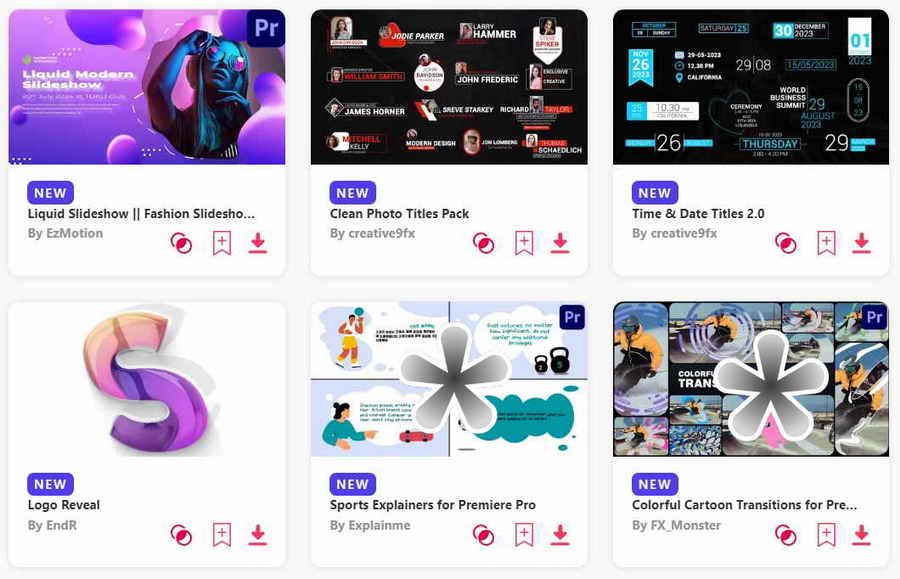The width and height of the screenshot is (900, 579).
Task: Open the Logo Reveal S preview thumbnail
Action: click(147, 379)
